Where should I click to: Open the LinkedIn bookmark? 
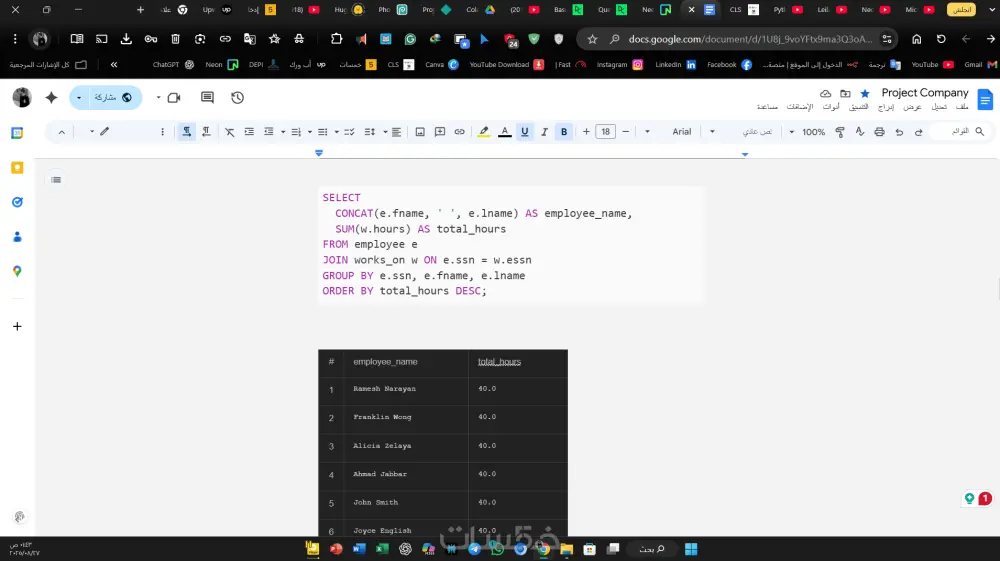tap(675, 64)
